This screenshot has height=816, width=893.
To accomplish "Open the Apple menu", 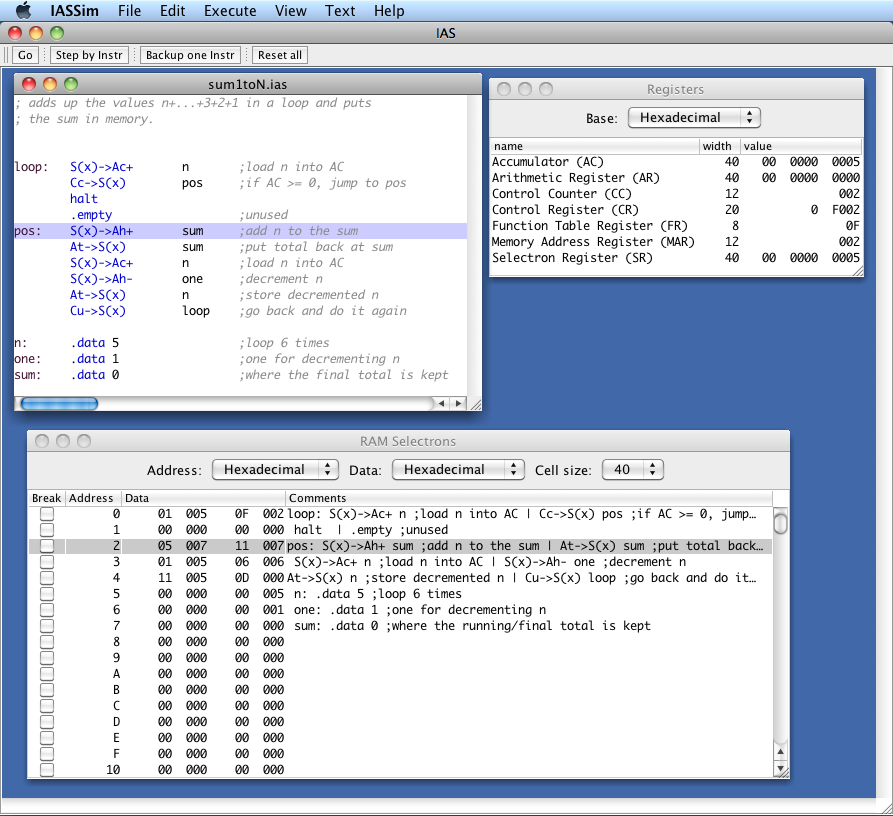I will tap(23, 10).
